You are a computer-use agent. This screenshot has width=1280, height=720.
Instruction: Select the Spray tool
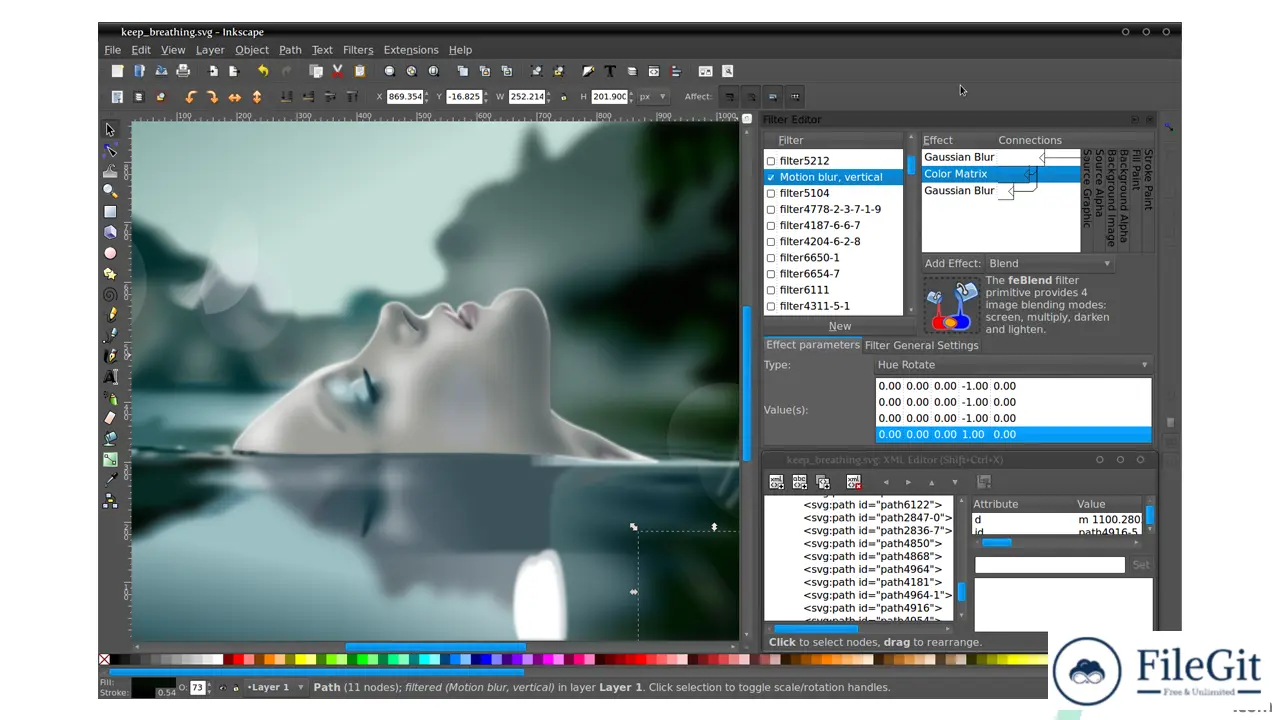click(x=110, y=397)
